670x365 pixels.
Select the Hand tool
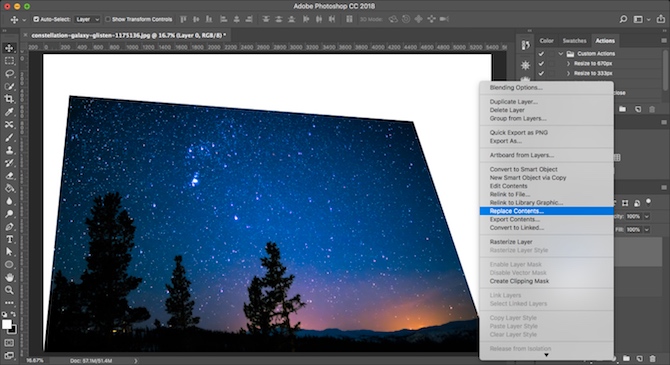click(9, 277)
